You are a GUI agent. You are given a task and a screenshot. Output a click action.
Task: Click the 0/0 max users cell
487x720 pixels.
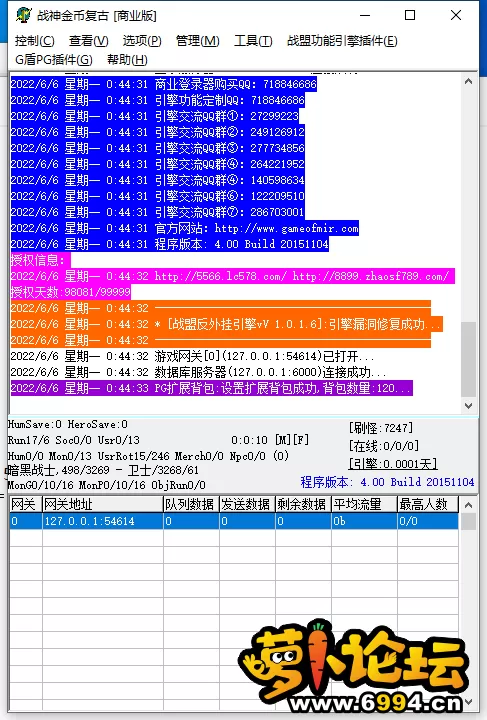click(x=428, y=521)
